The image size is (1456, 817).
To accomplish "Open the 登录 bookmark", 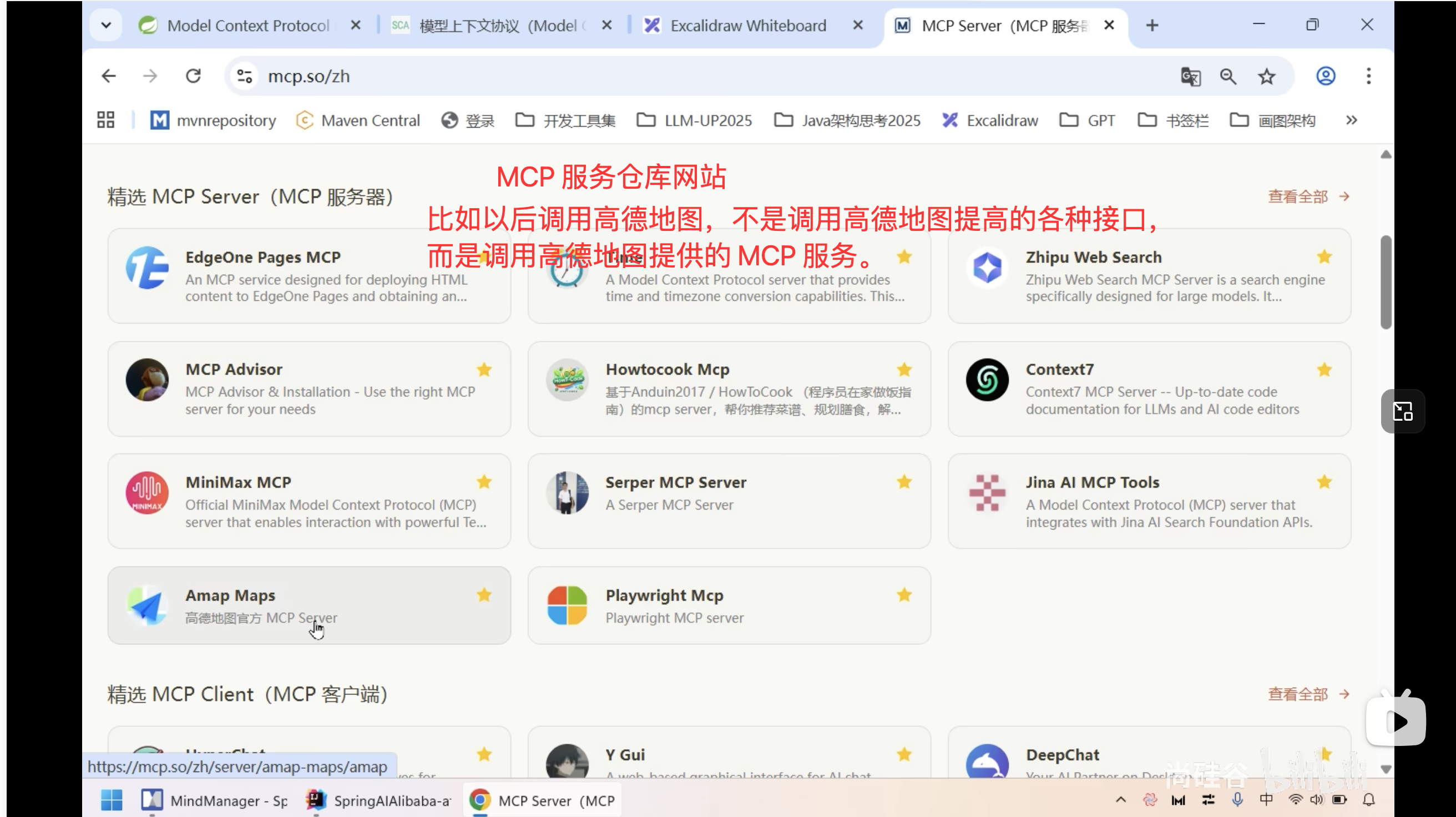I will 468,120.
